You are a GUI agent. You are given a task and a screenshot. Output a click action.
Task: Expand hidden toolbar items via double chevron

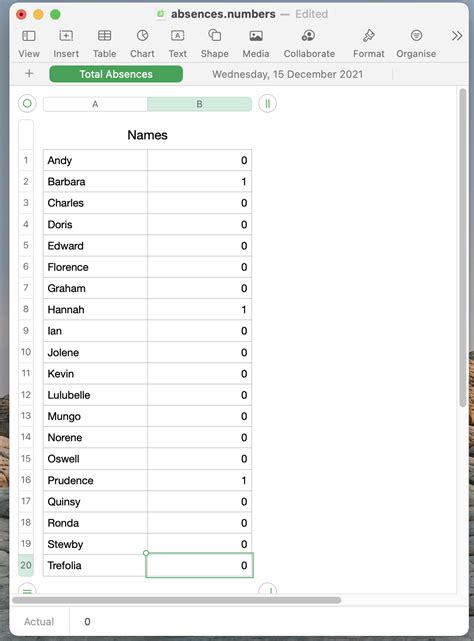click(457, 36)
